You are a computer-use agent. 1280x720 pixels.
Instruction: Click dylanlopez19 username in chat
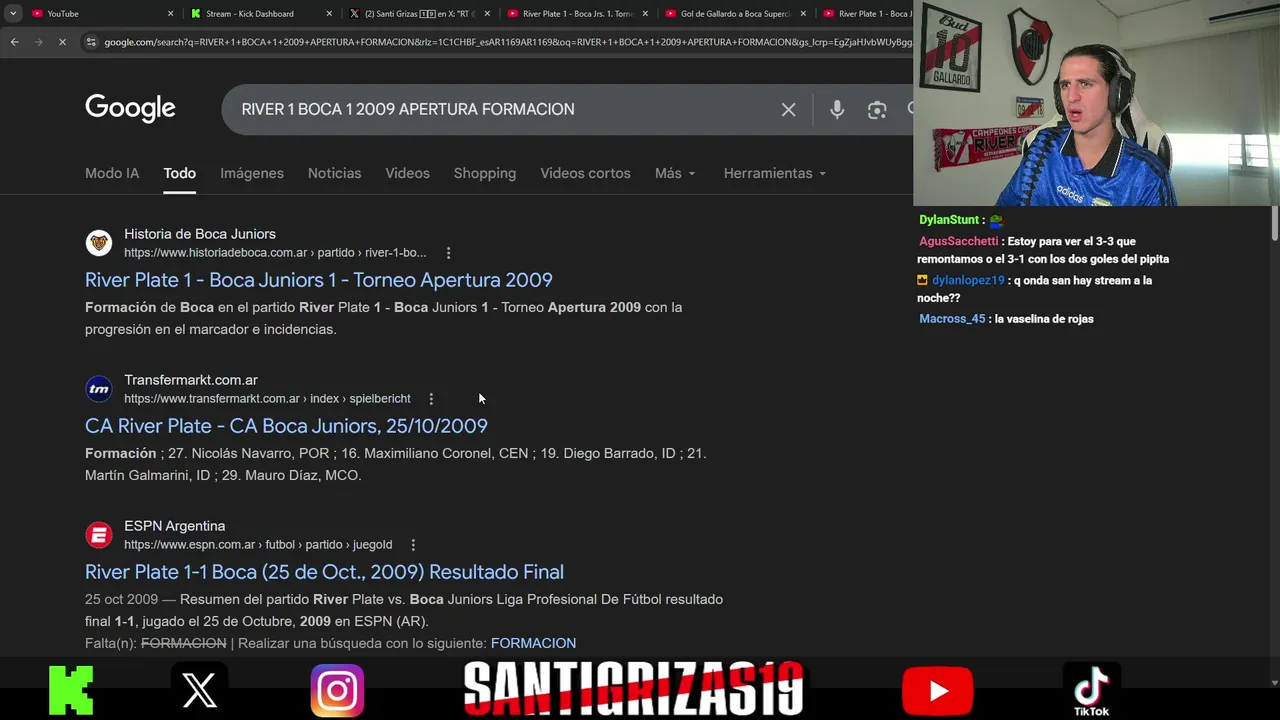point(968,280)
